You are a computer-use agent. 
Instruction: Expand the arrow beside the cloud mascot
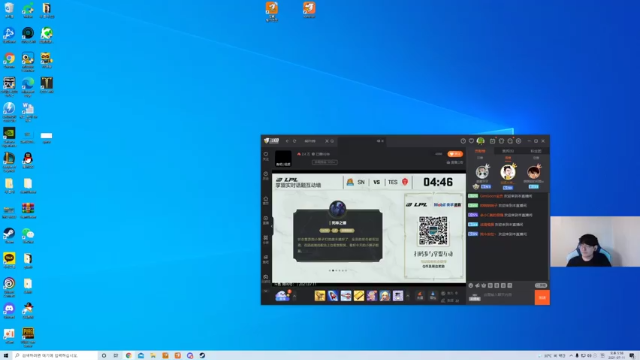click(x=294, y=296)
